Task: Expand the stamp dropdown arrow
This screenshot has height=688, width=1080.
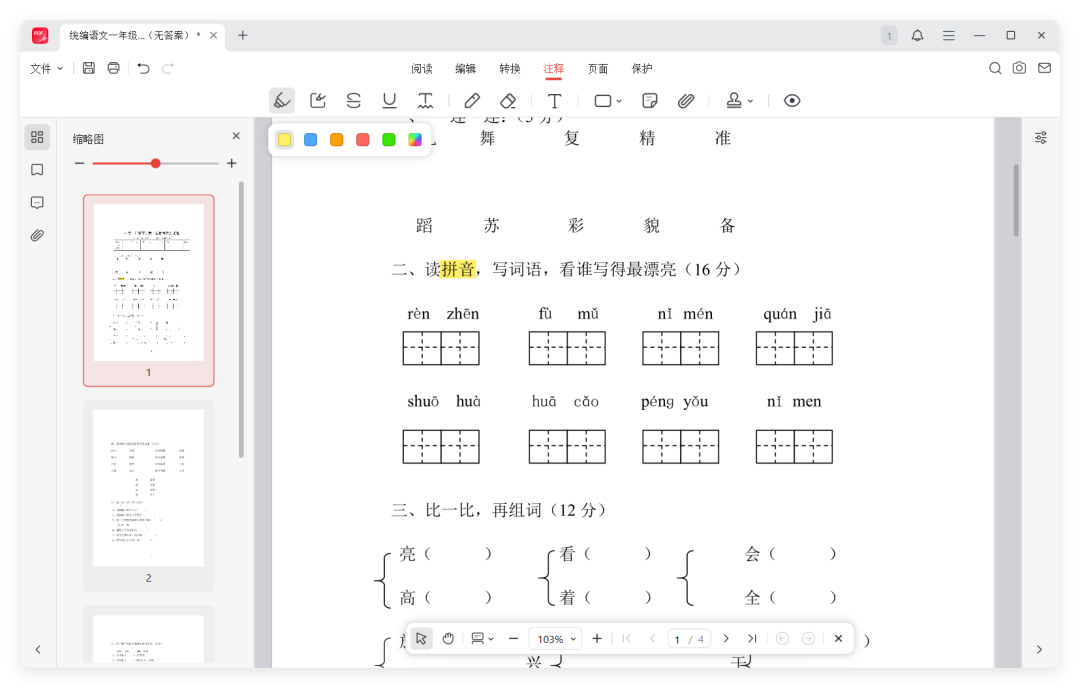Action: 750,101
